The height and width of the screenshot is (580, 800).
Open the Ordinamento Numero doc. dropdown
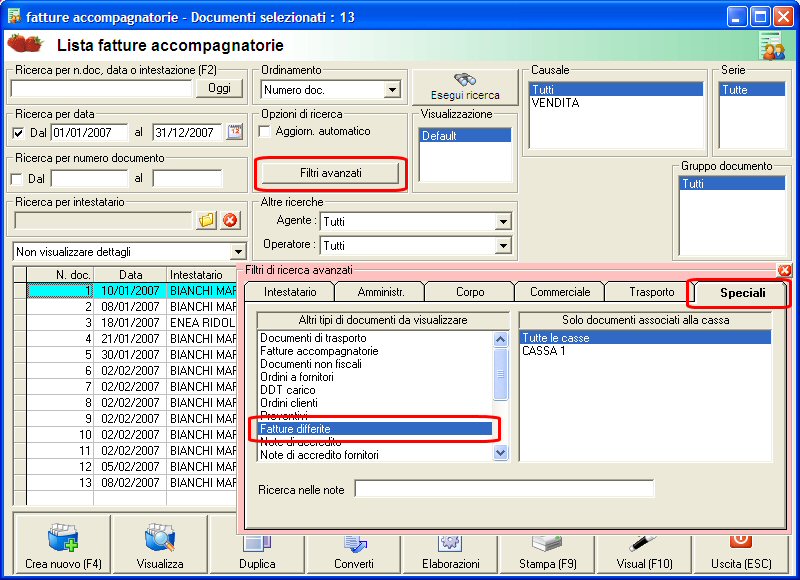pos(392,90)
